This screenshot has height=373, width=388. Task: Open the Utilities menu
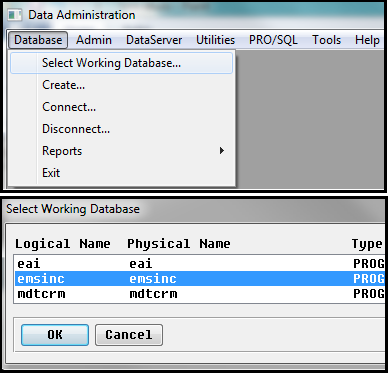[x=215, y=40]
